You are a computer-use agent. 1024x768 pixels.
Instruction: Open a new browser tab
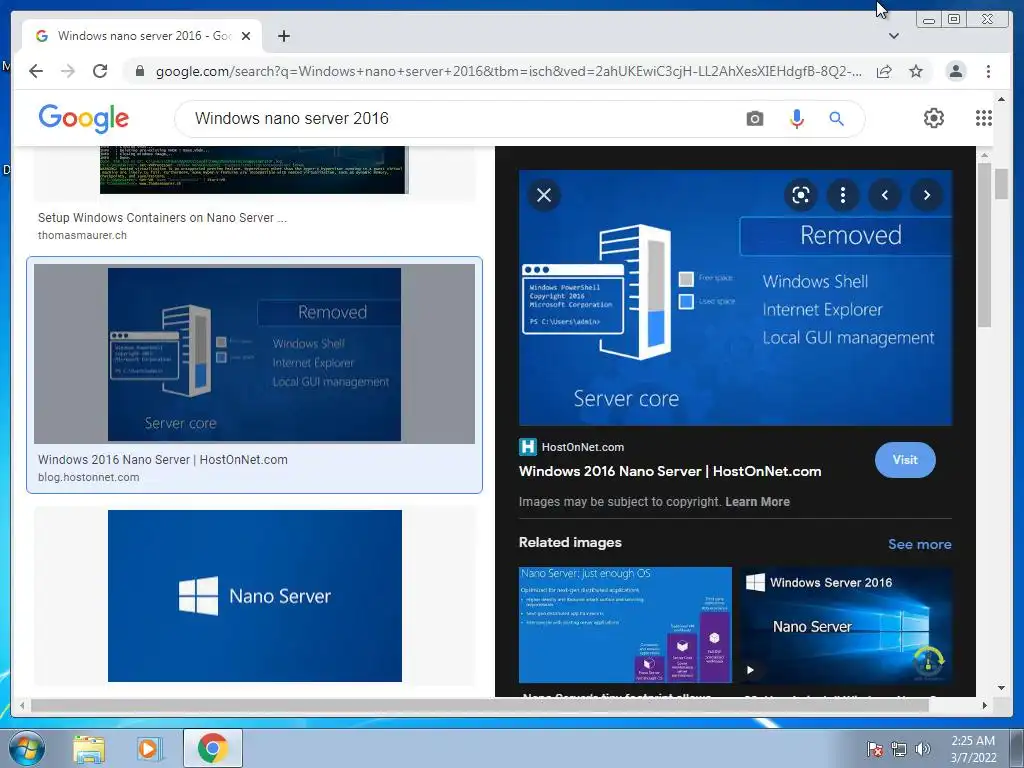(x=283, y=36)
